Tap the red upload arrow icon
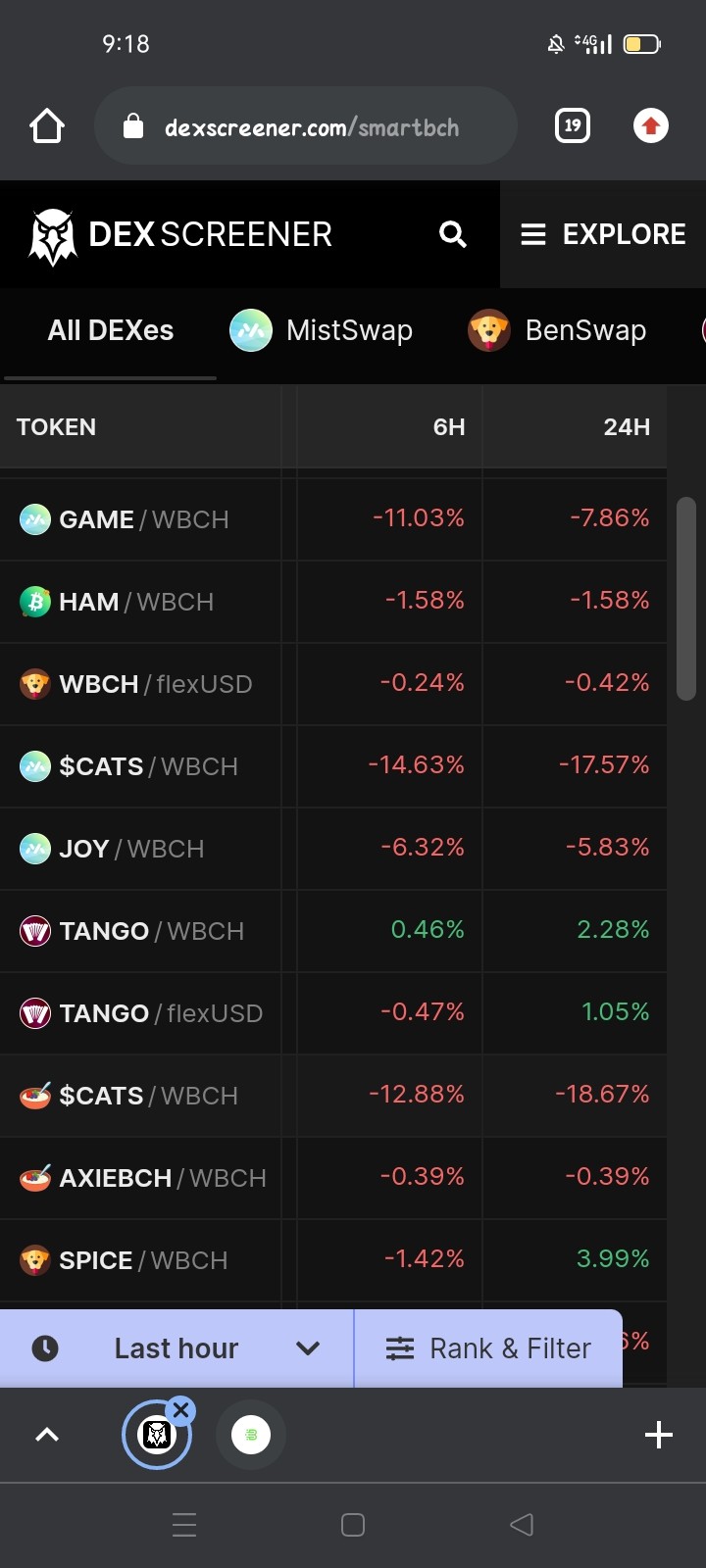 651,125
